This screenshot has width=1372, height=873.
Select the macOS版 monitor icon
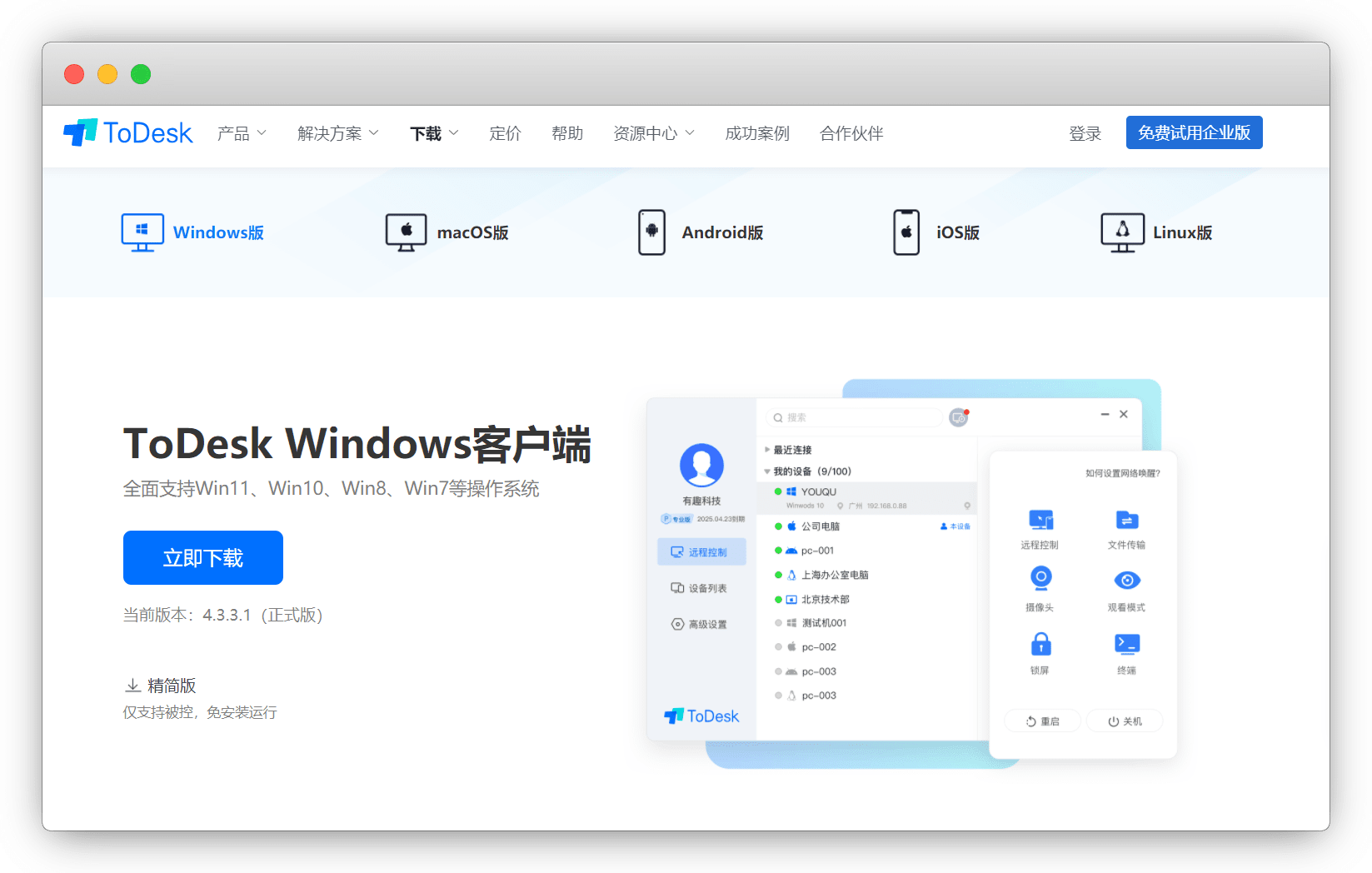point(406,232)
